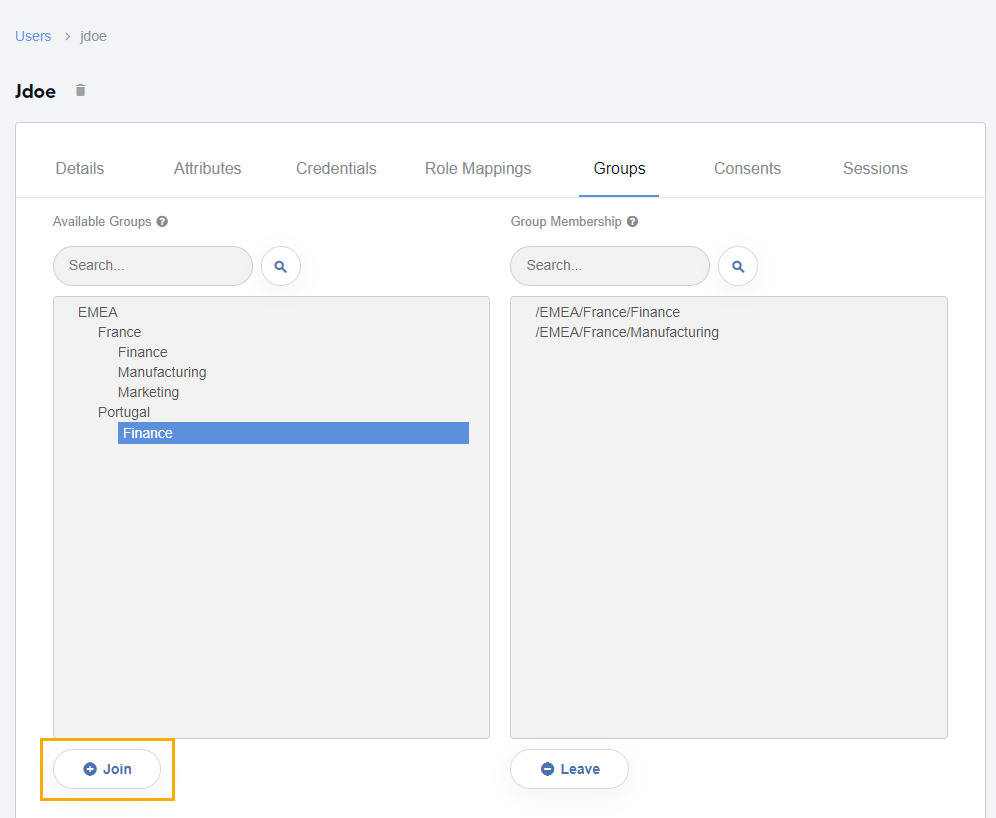Switch to the Credentials tab
Image resolution: width=996 pixels, height=818 pixels.
point(336,168)
